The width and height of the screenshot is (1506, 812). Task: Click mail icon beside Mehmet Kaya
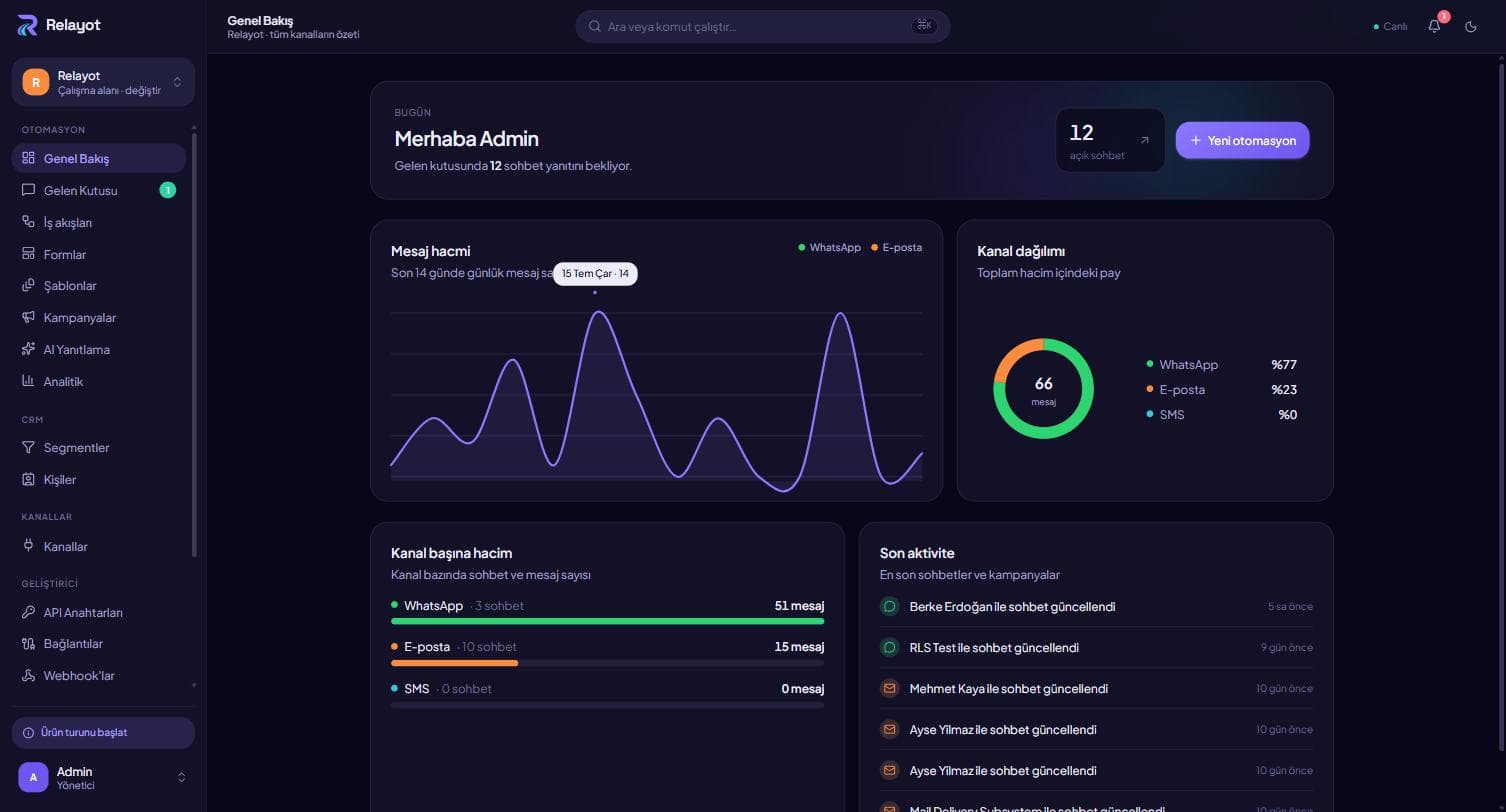[x=889, y=688]
